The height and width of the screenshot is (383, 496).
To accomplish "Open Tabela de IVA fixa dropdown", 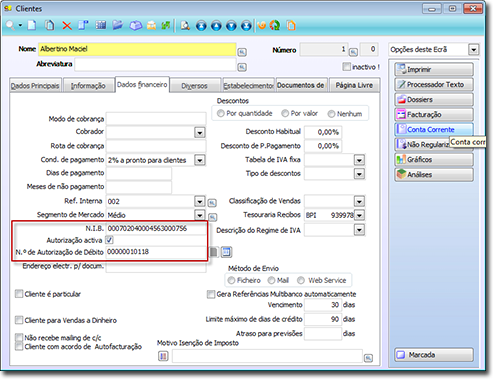I will tap(359, 160).
